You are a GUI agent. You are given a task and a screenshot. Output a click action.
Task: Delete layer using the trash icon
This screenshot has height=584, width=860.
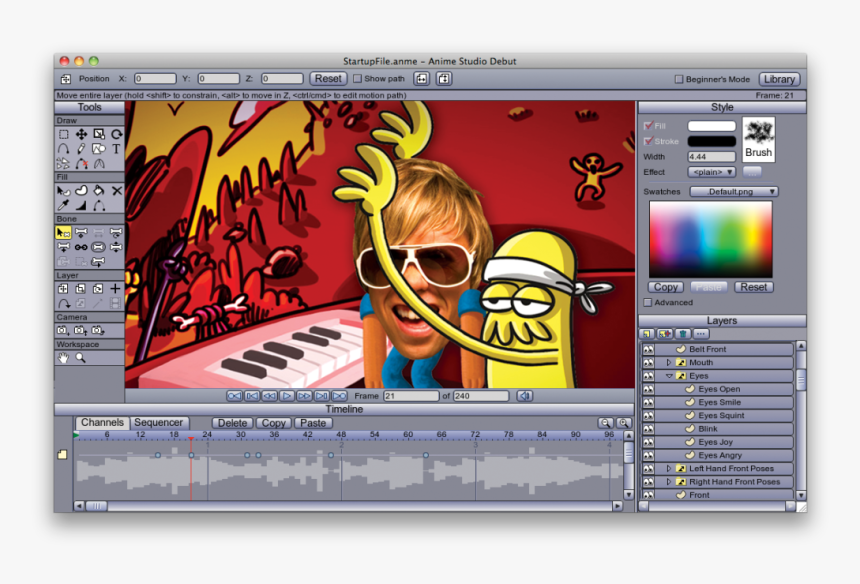tap(682, 334)
